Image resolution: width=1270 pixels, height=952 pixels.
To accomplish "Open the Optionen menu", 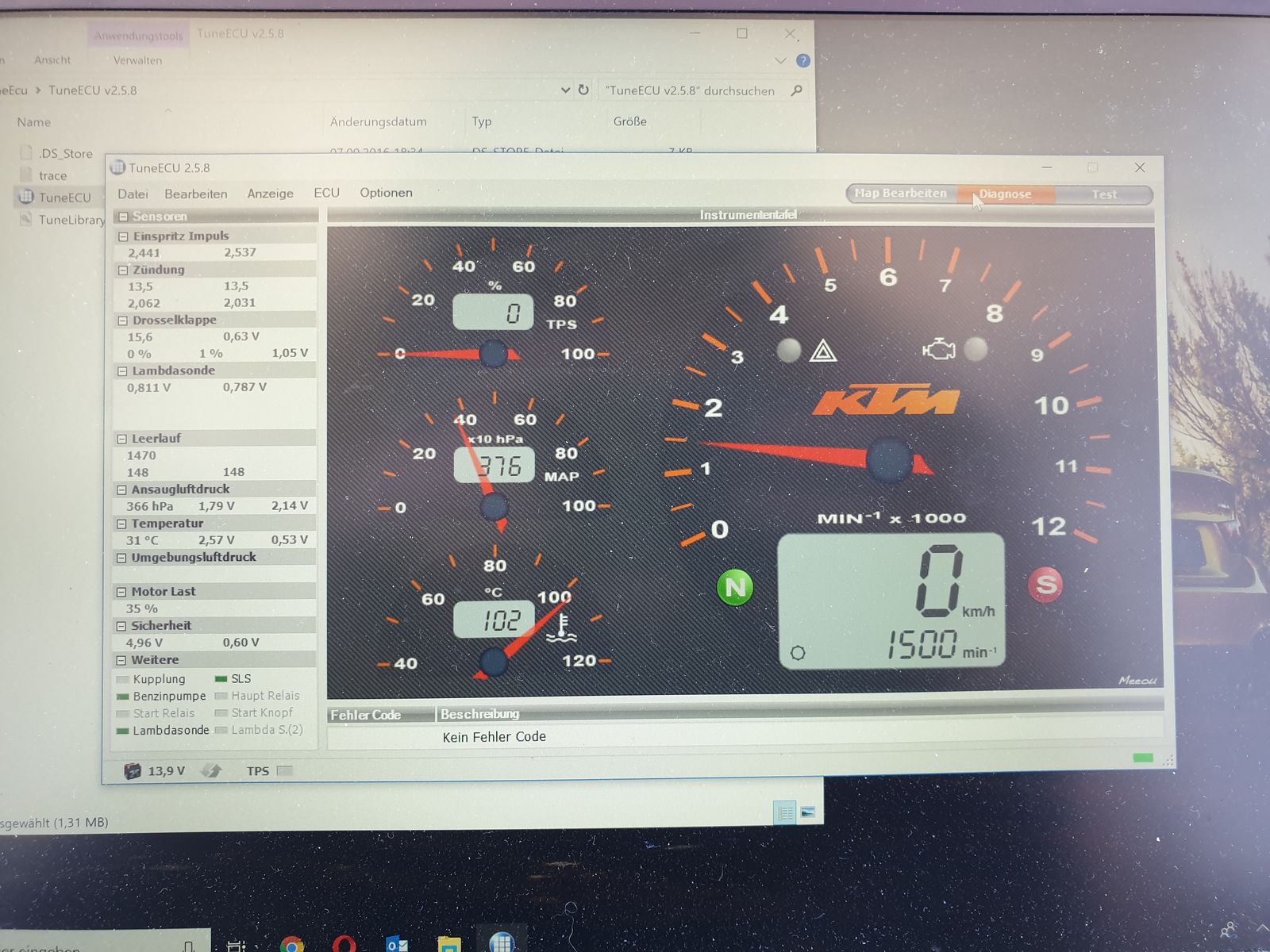I will pyautogui.click(x=386, y=193).
